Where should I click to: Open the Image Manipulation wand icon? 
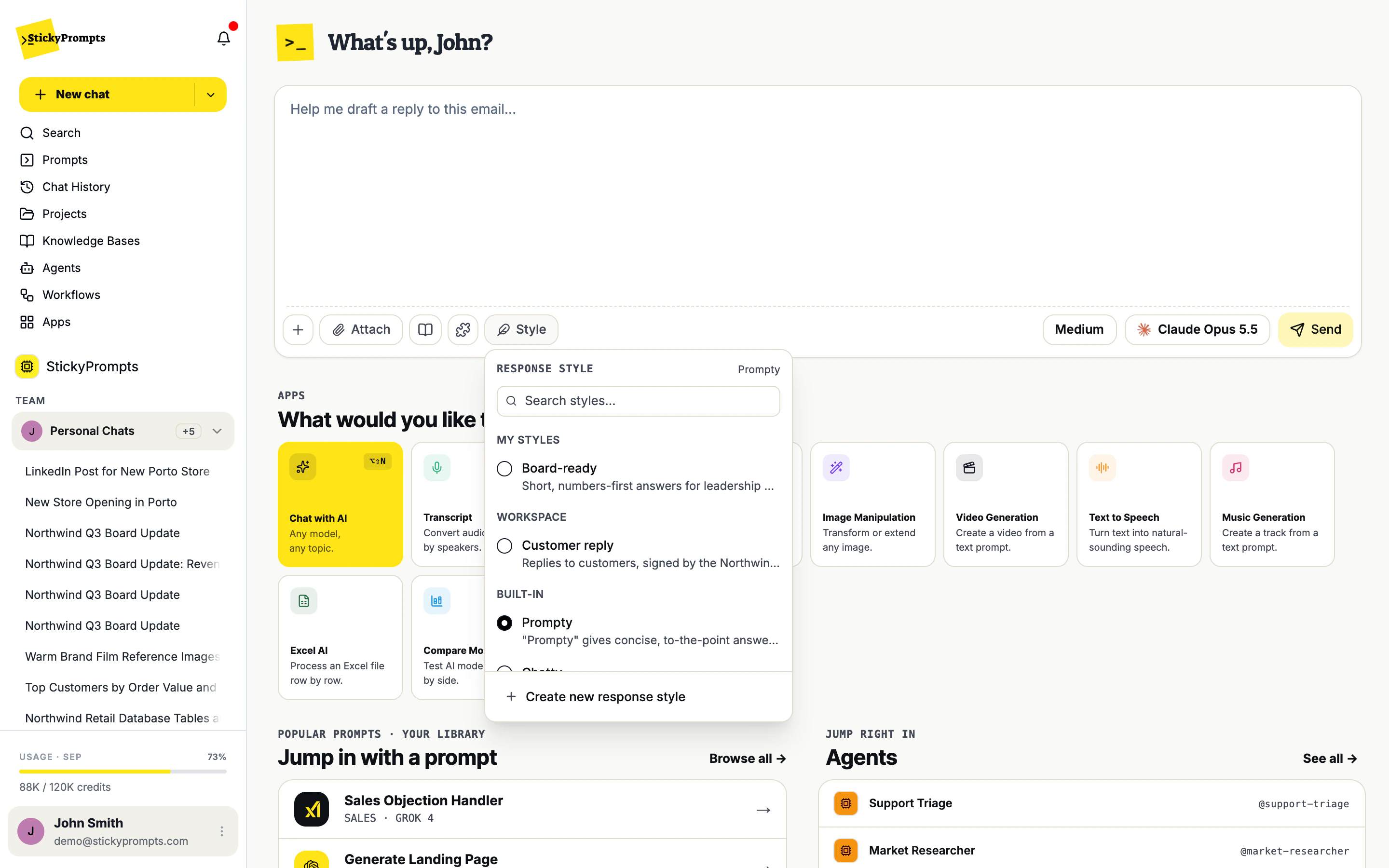pos(836,468)
